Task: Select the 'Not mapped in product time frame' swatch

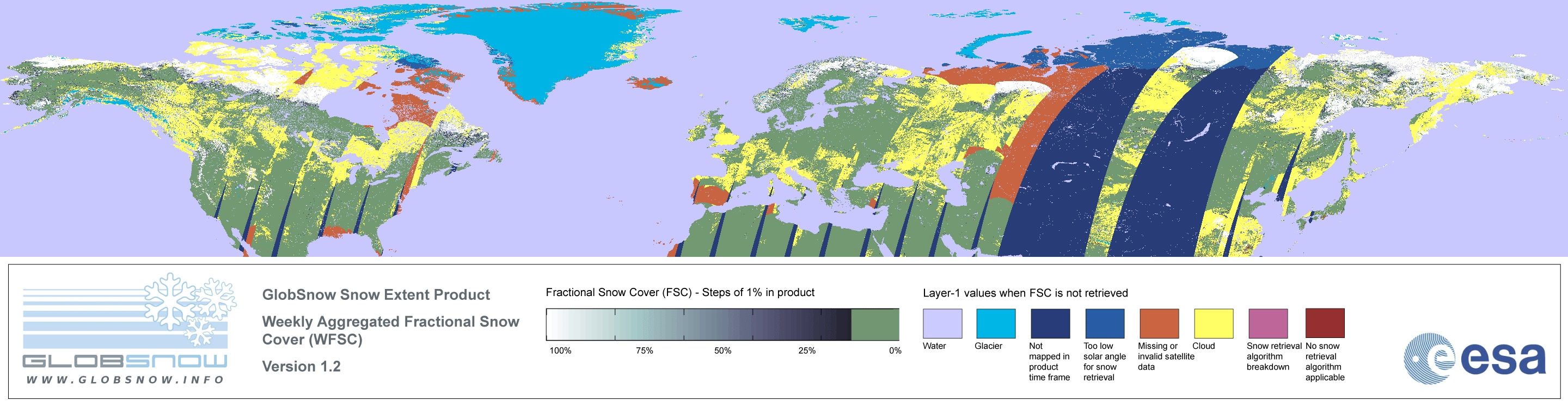Action: [x=1050, y=323]
